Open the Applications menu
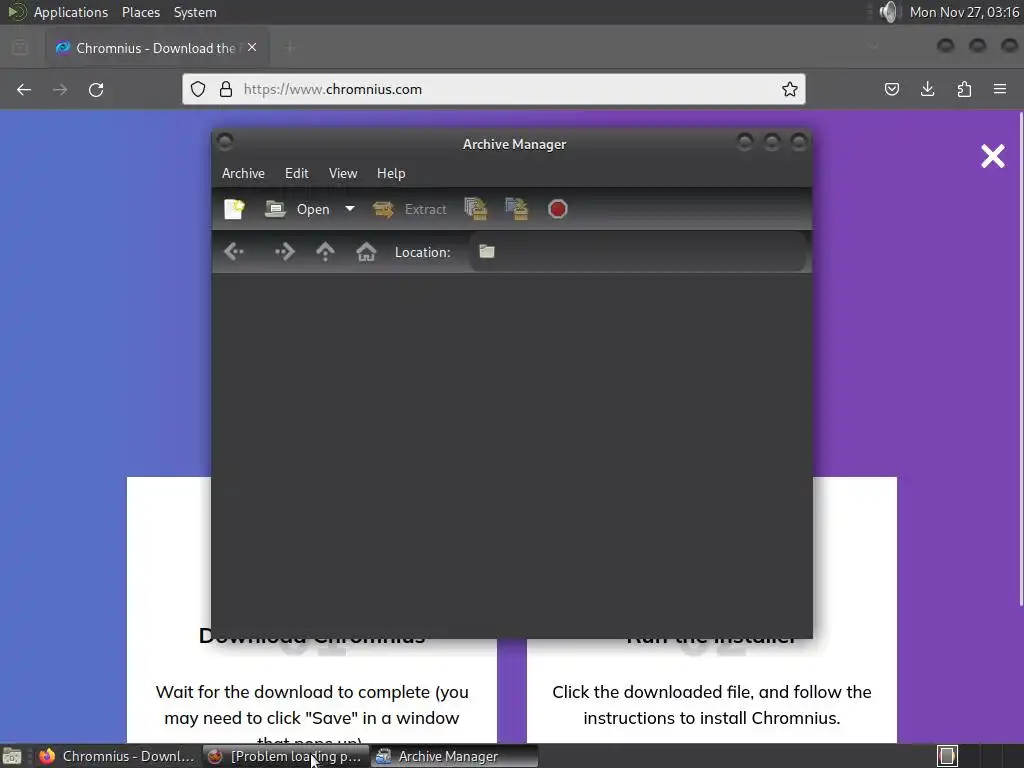The width and height of the screenshot is (1024, 768). (x=71, y=12)
